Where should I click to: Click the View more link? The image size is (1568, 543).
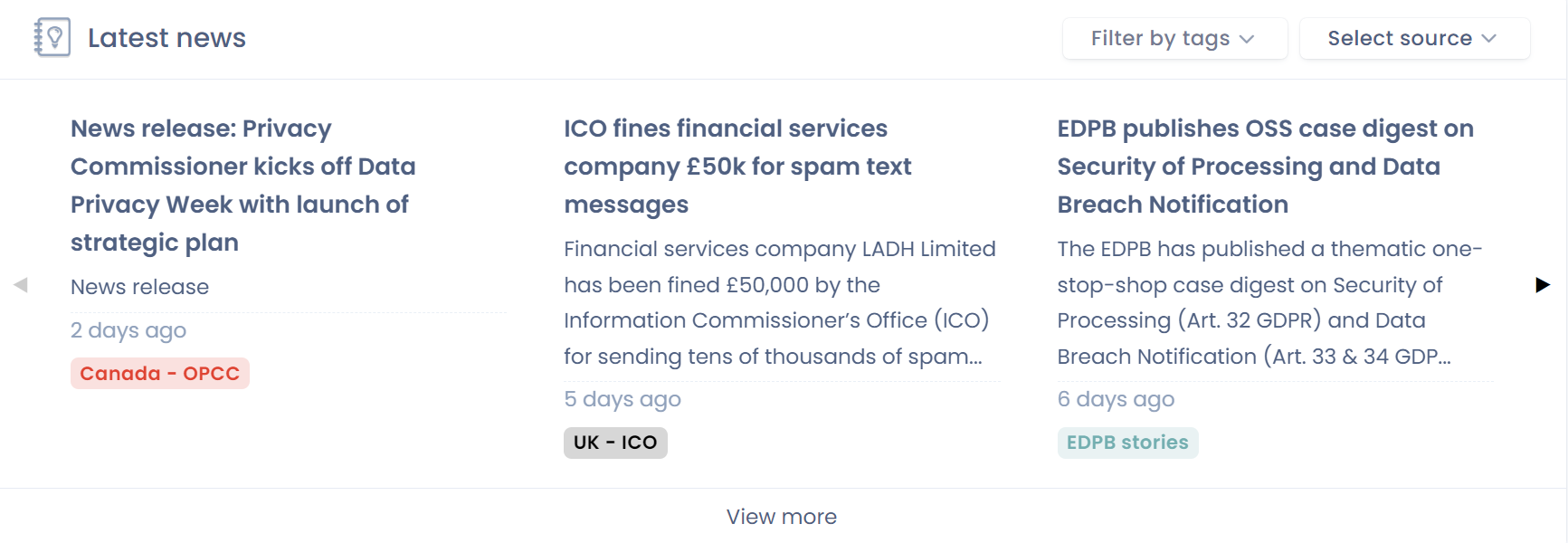click(782, 517)
